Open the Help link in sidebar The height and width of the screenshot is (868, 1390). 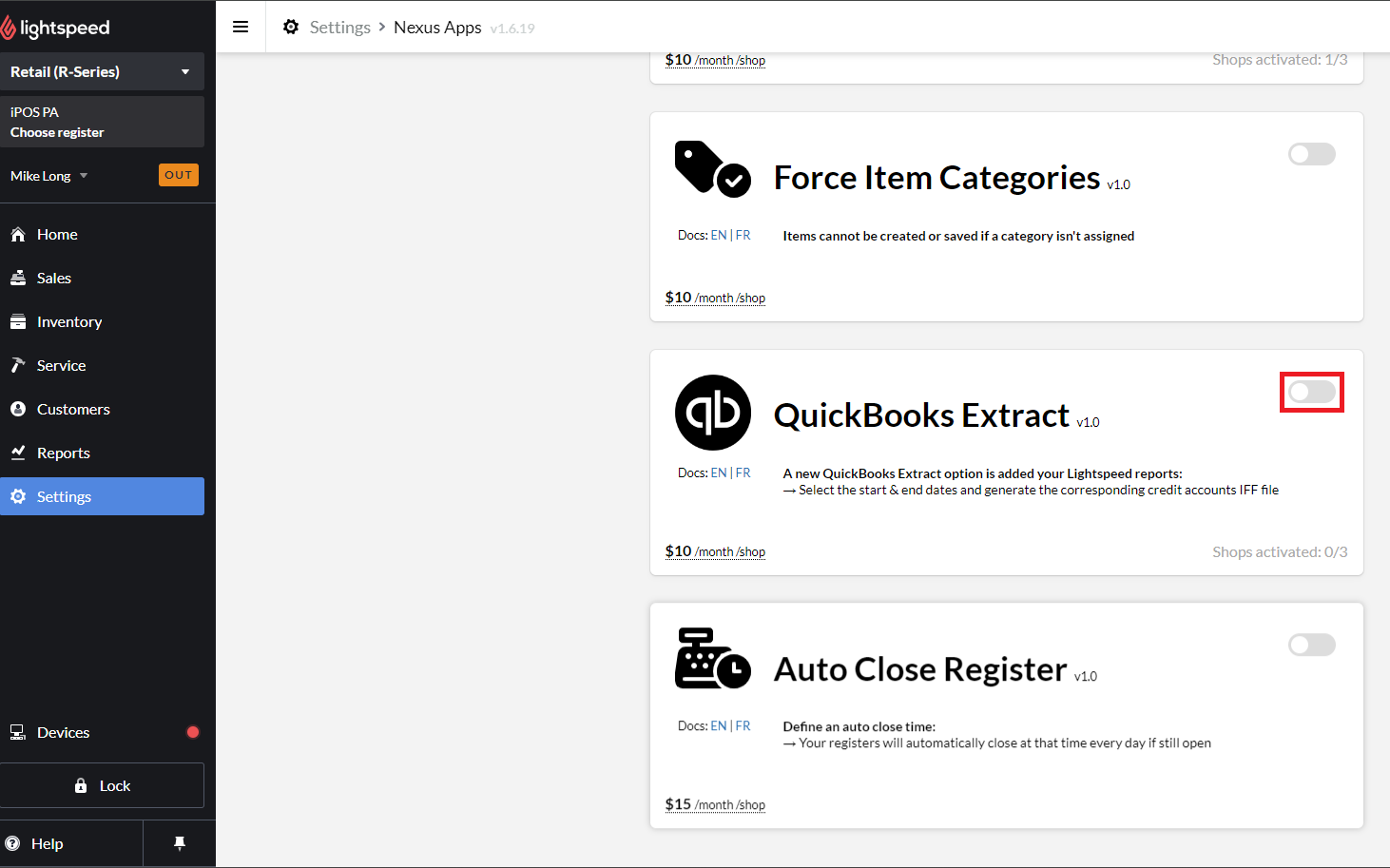pyautogui.click(x=71, y=843)
